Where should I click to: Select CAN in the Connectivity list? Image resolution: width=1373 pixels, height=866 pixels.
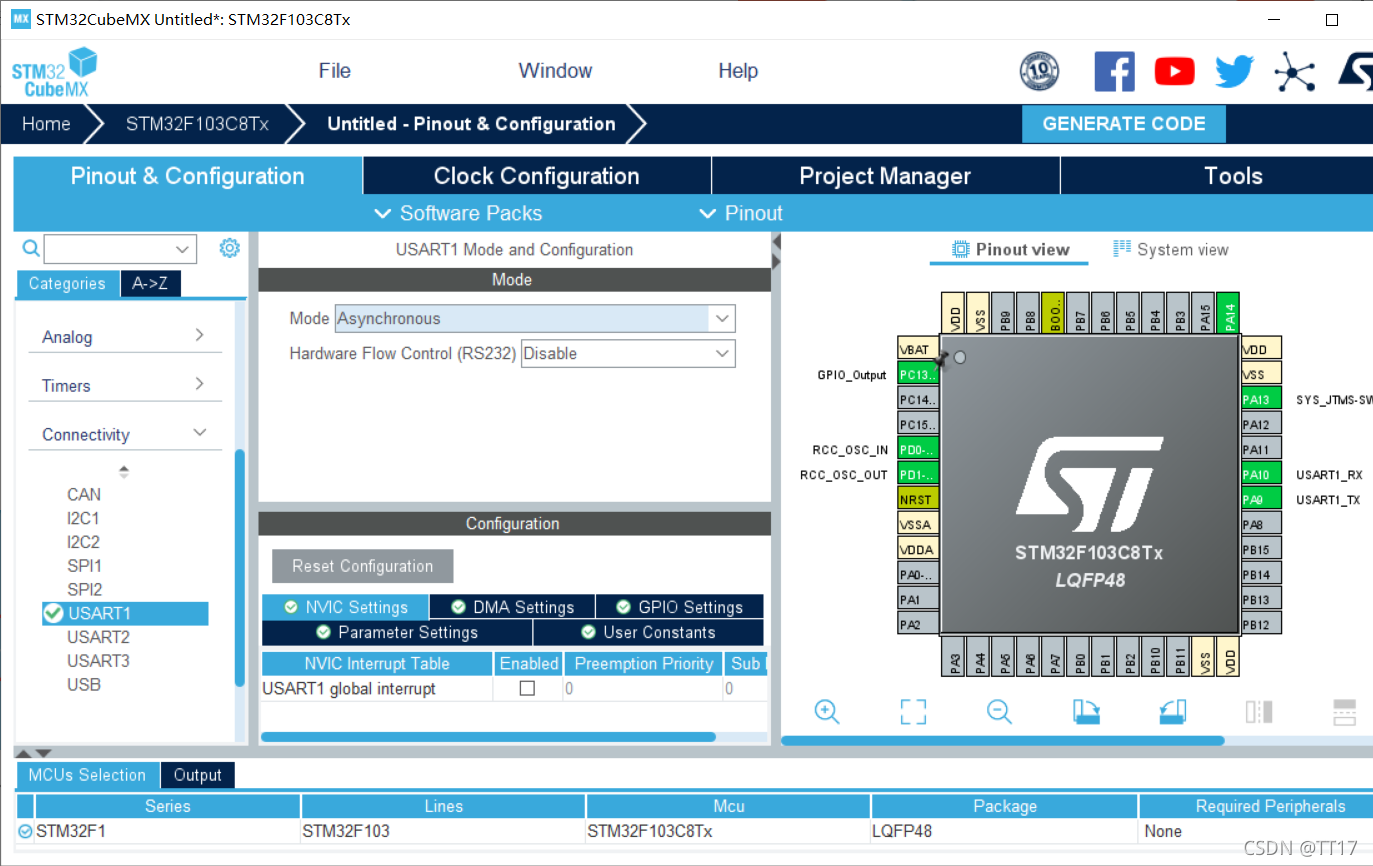[x=84, y=494]
